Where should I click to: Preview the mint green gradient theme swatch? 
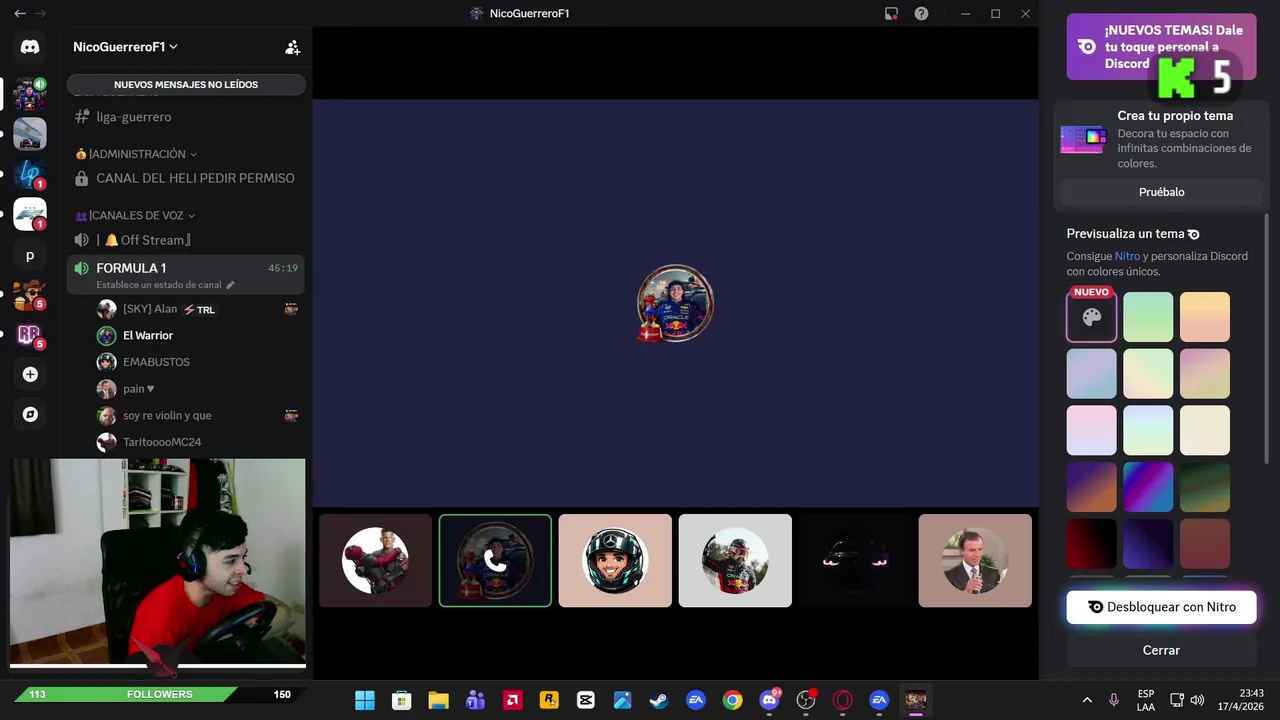click(1148, 317)
